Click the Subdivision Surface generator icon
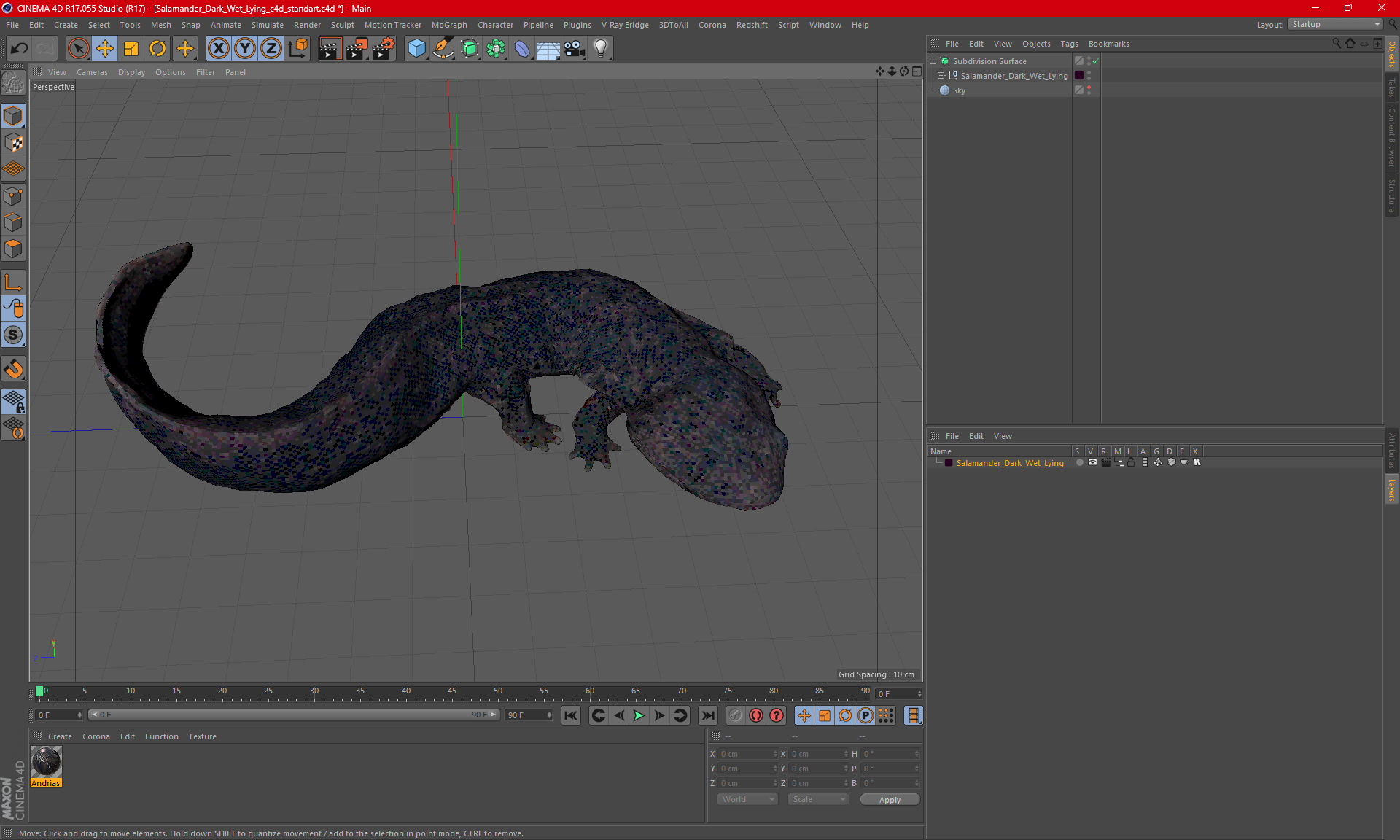 (x=470, y=49)
